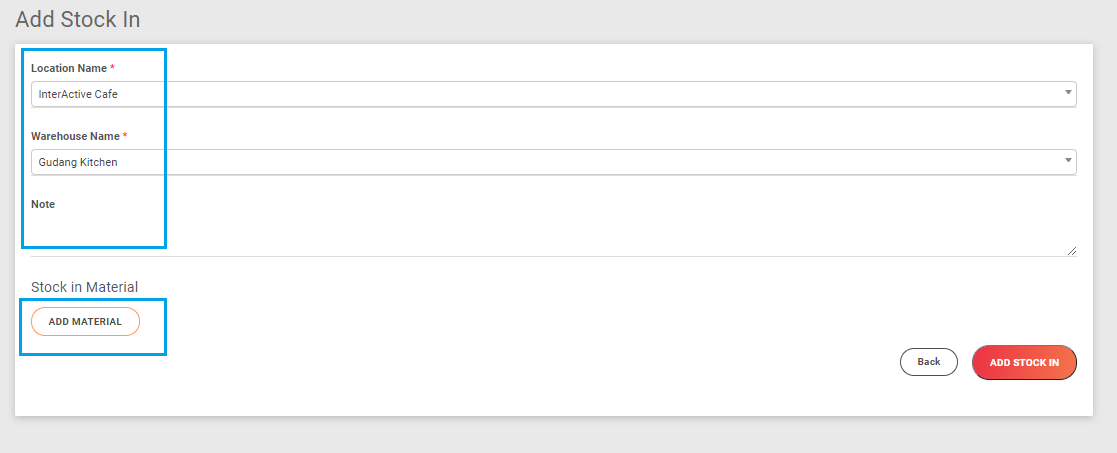Click the 'Location Name' field label

coord(69,68)
